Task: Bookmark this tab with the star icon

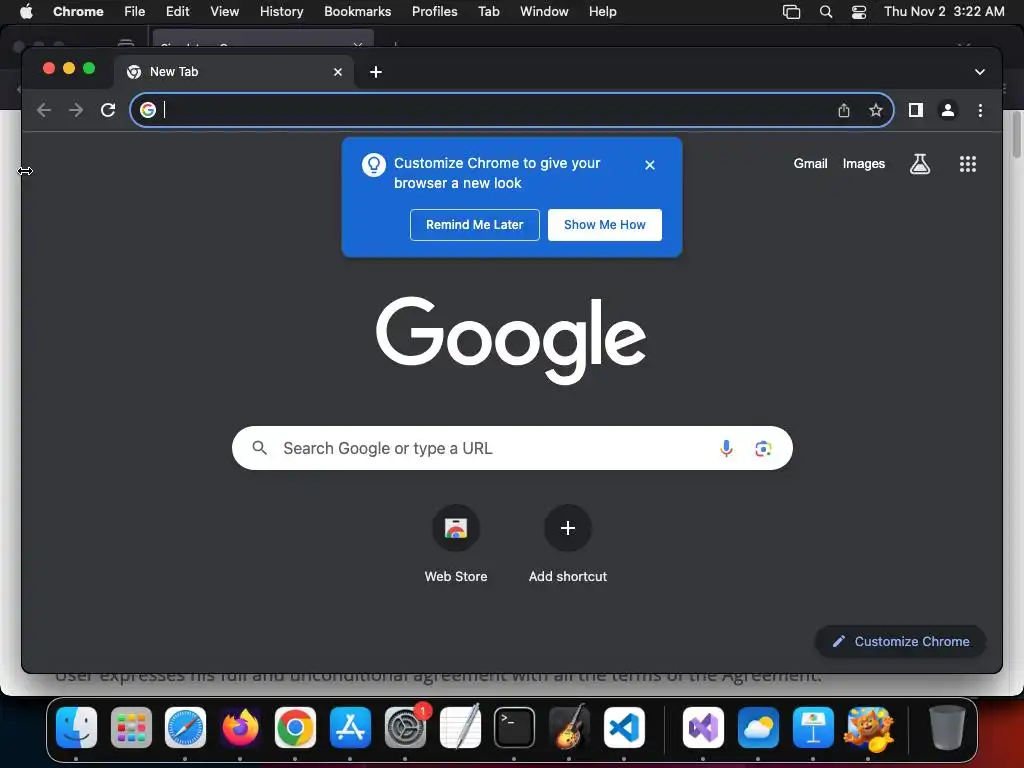Action: [x=876, y=110]
